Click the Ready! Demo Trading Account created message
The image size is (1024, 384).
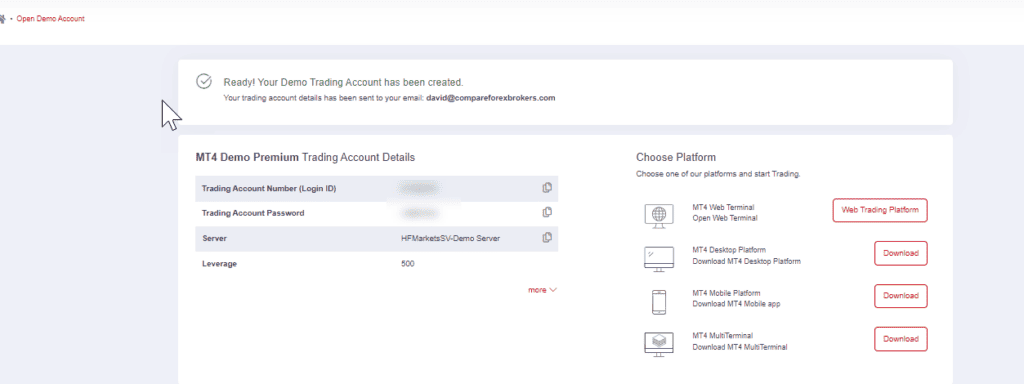(x=343, y=82)
